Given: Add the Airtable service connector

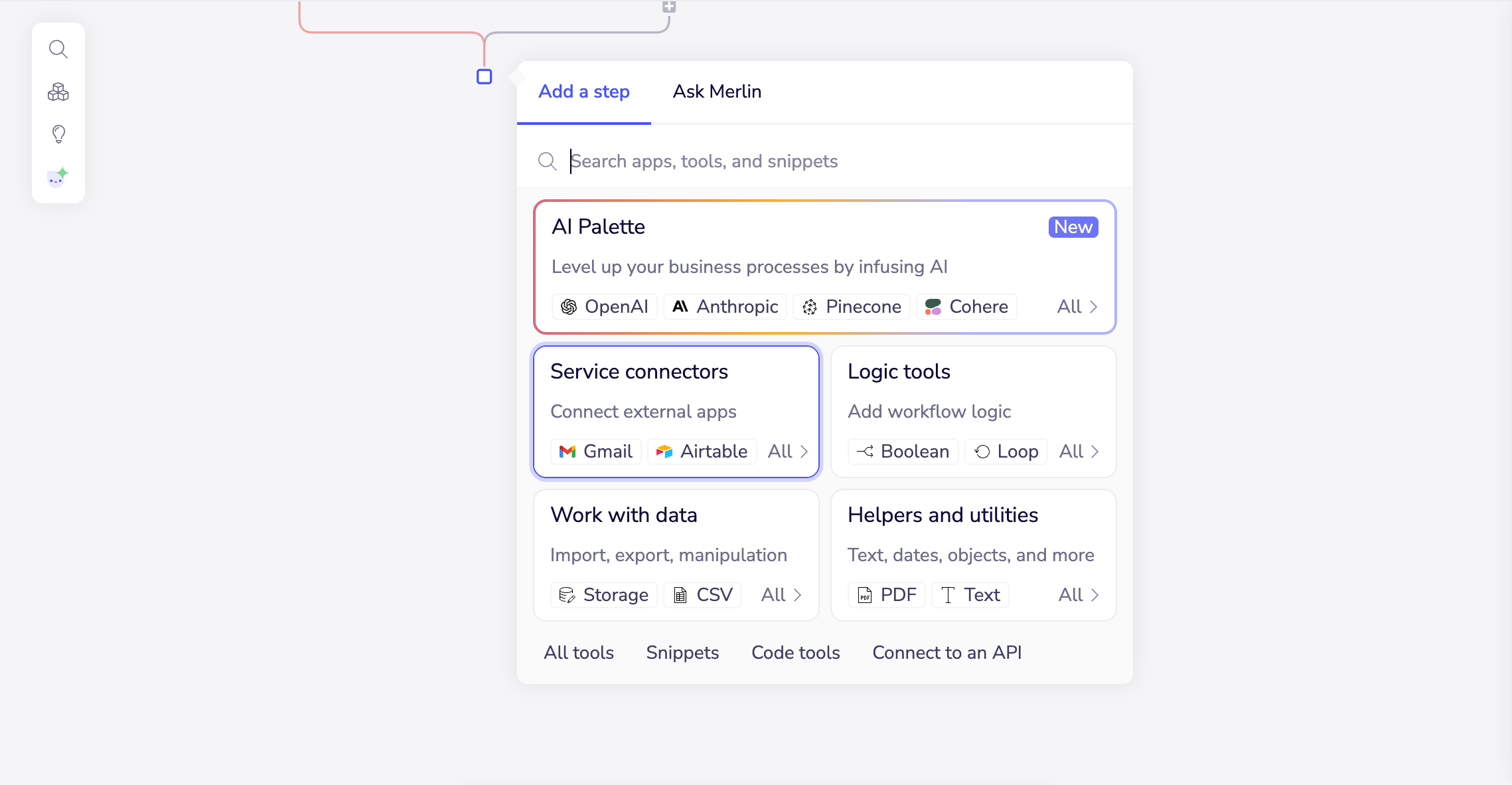Looking at the screenshot, I should tap(702, 452).
